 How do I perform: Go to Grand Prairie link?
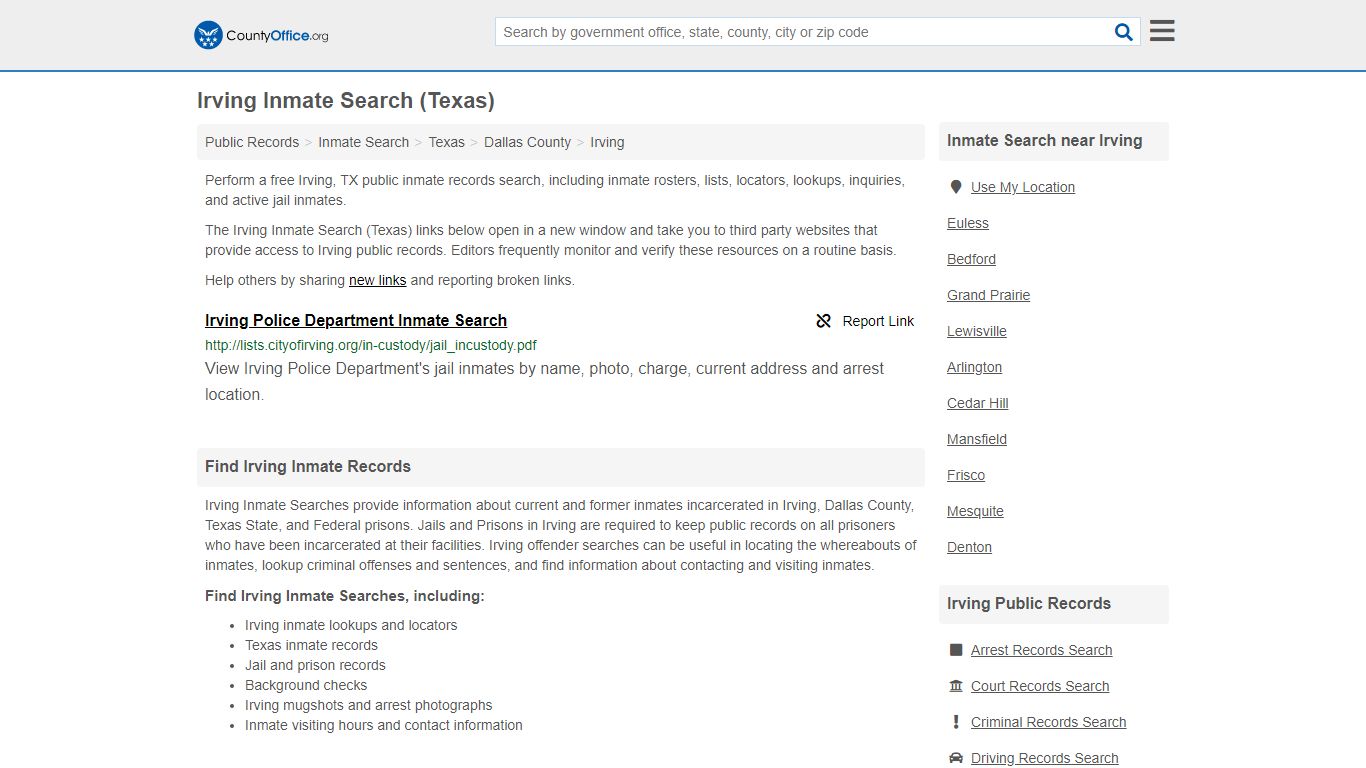click(988, 295)
